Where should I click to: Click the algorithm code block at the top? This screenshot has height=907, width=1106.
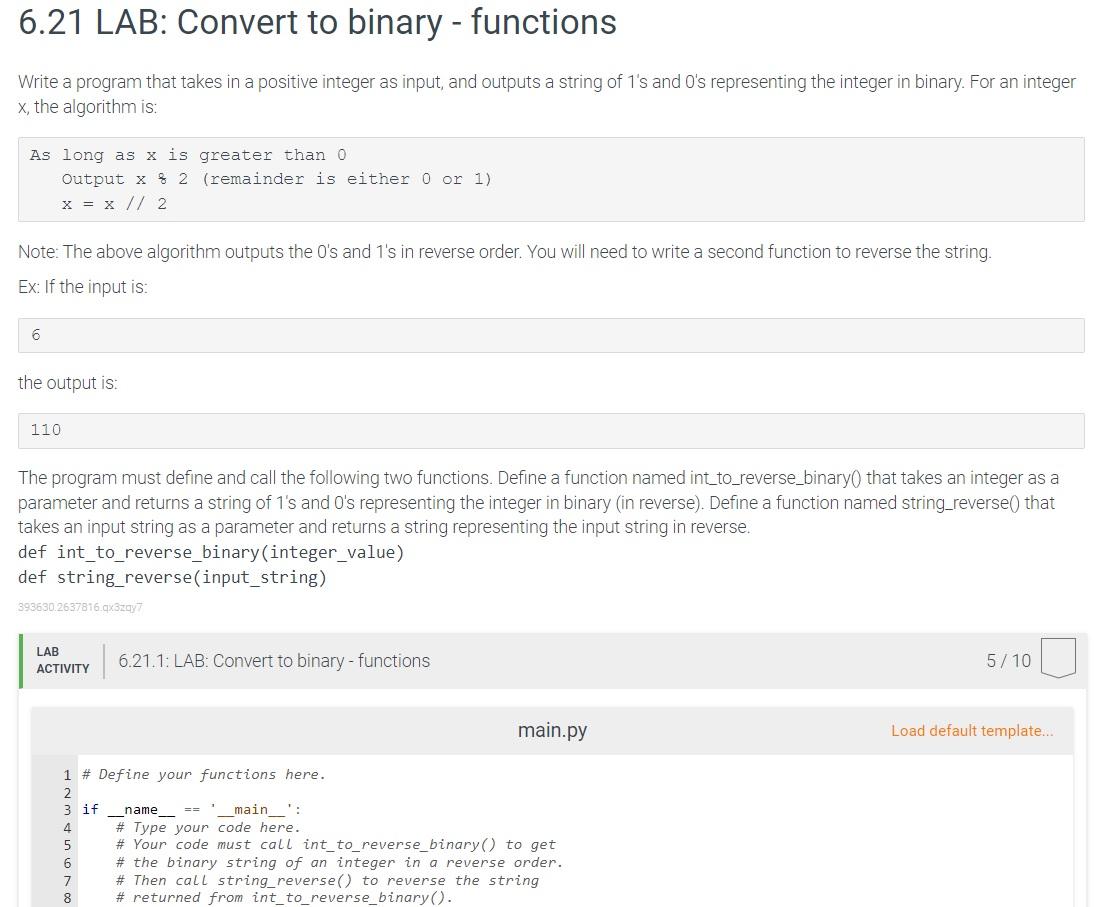(x=550, y=178)
